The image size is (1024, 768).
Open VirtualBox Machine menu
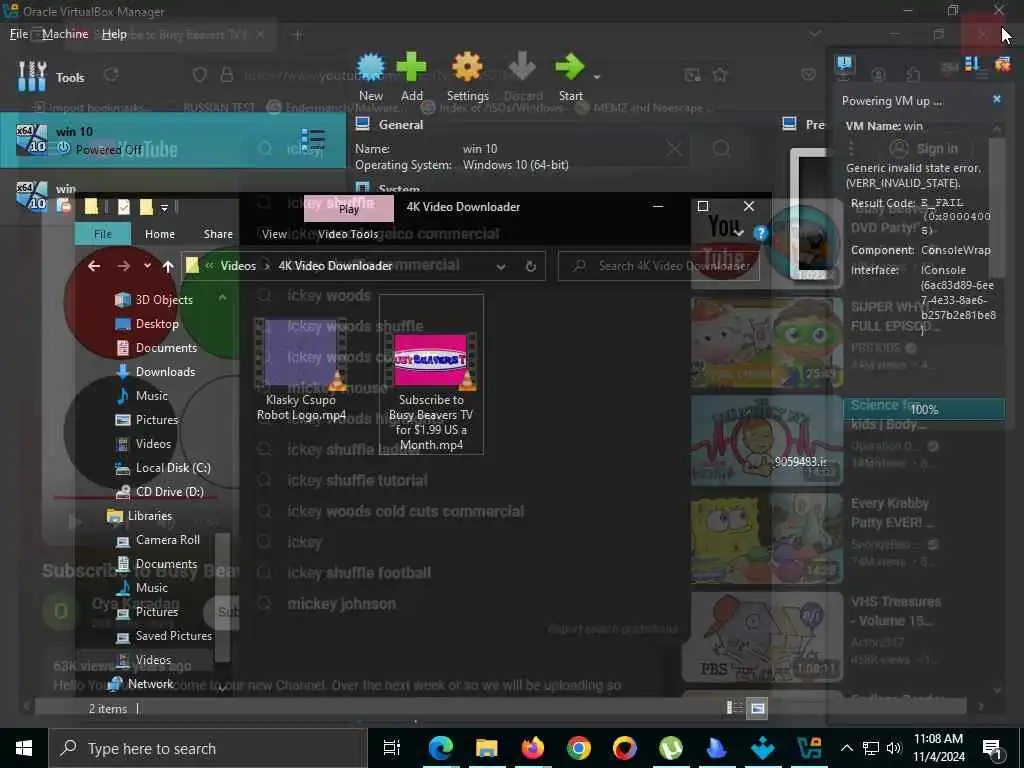[65, 34]
